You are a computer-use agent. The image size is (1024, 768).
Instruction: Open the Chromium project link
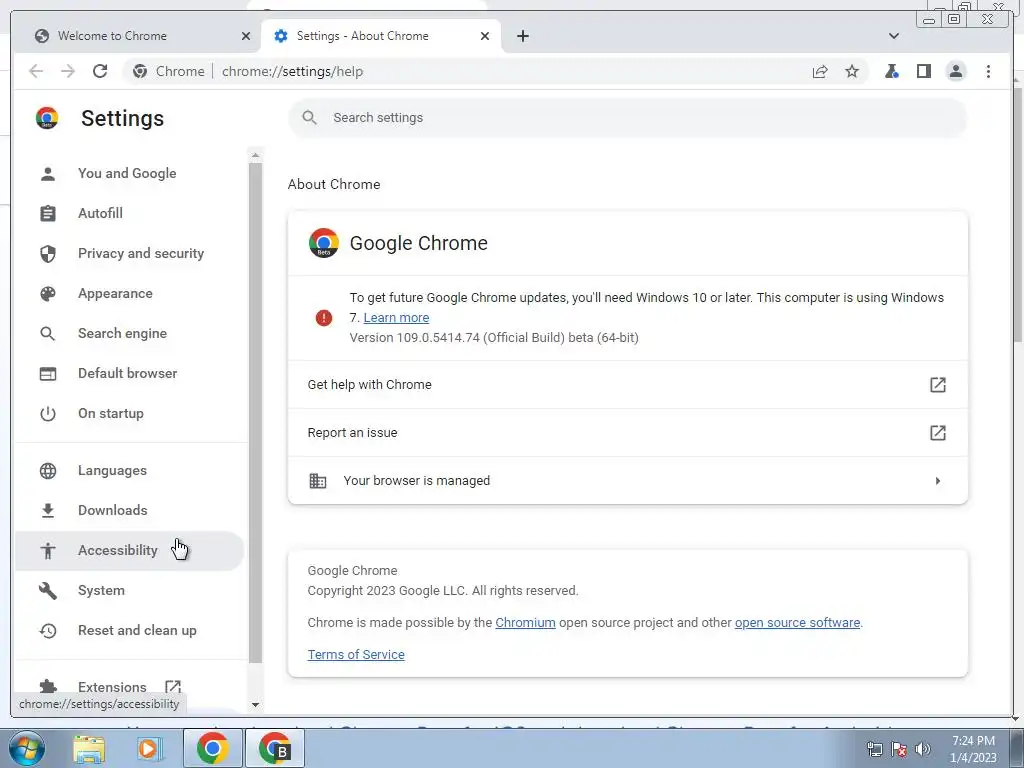pyautogui.click(x=525, y=623)
